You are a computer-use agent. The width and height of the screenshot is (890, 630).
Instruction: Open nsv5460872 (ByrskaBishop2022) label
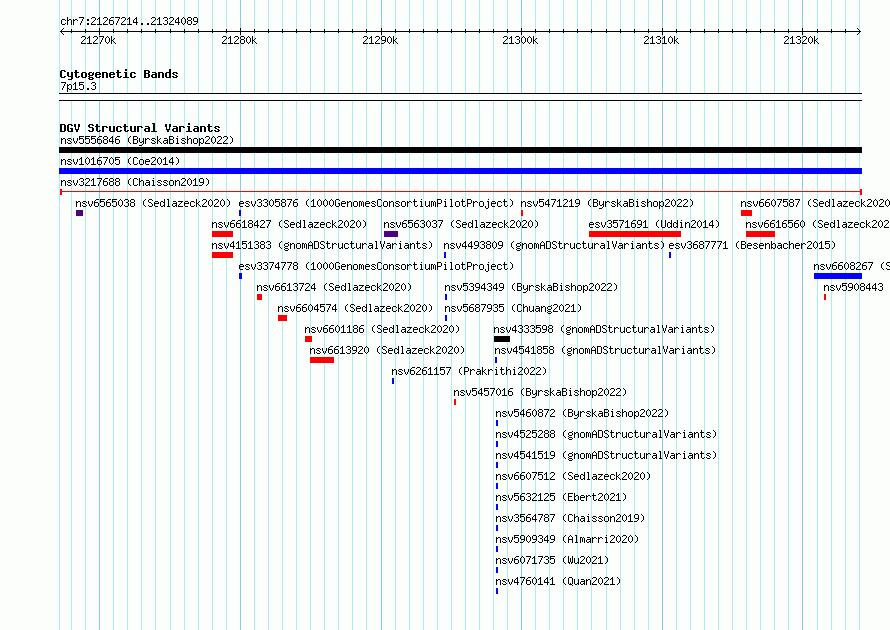[x=582, y=413]
